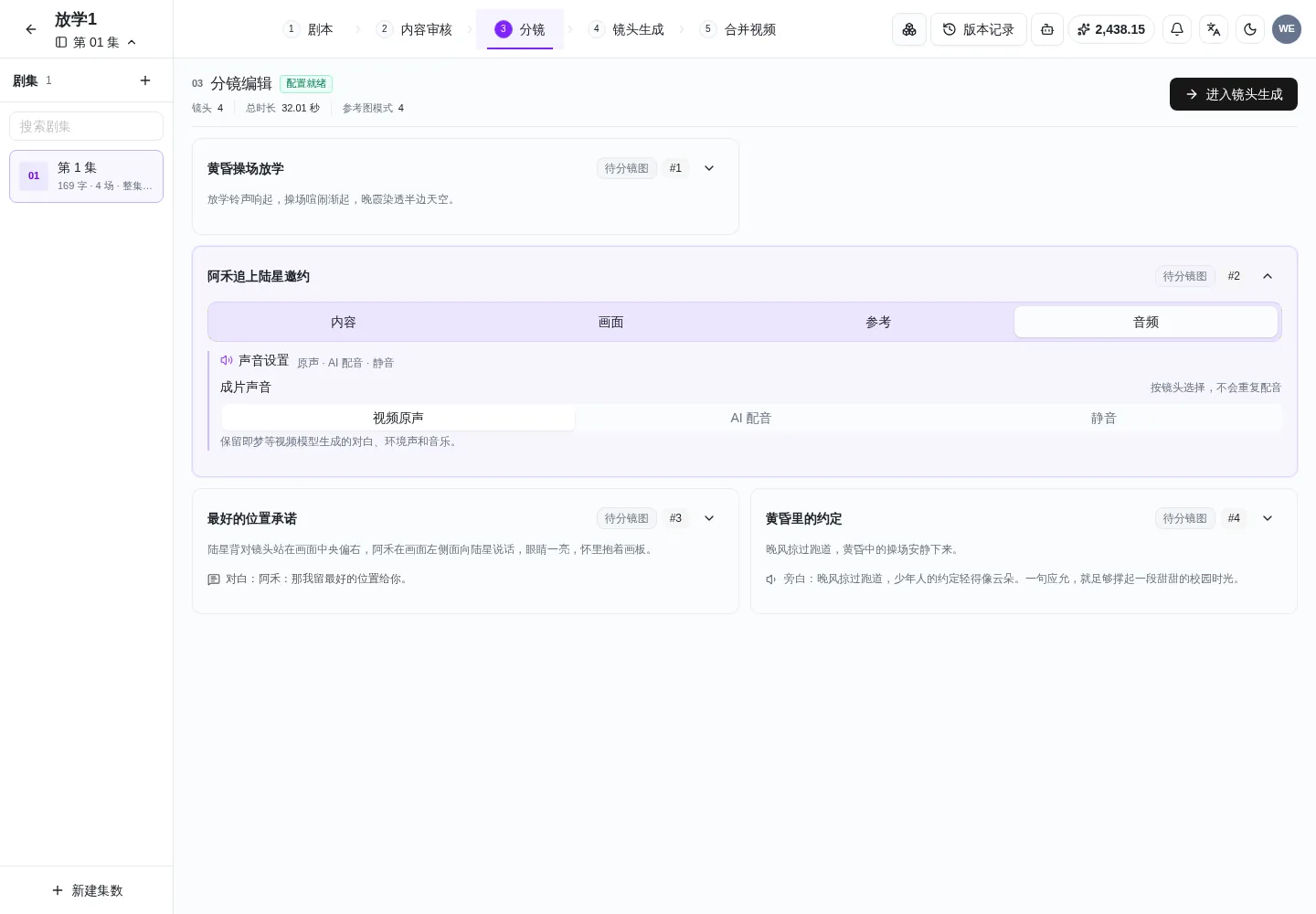Add a new episode with the plus icon
The width and height of the screenshot is (1316, 914).
tap(145, 80)
